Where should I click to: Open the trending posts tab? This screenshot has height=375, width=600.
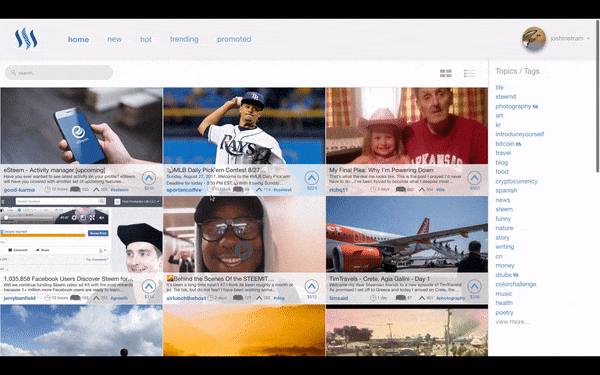click(184, 39)
